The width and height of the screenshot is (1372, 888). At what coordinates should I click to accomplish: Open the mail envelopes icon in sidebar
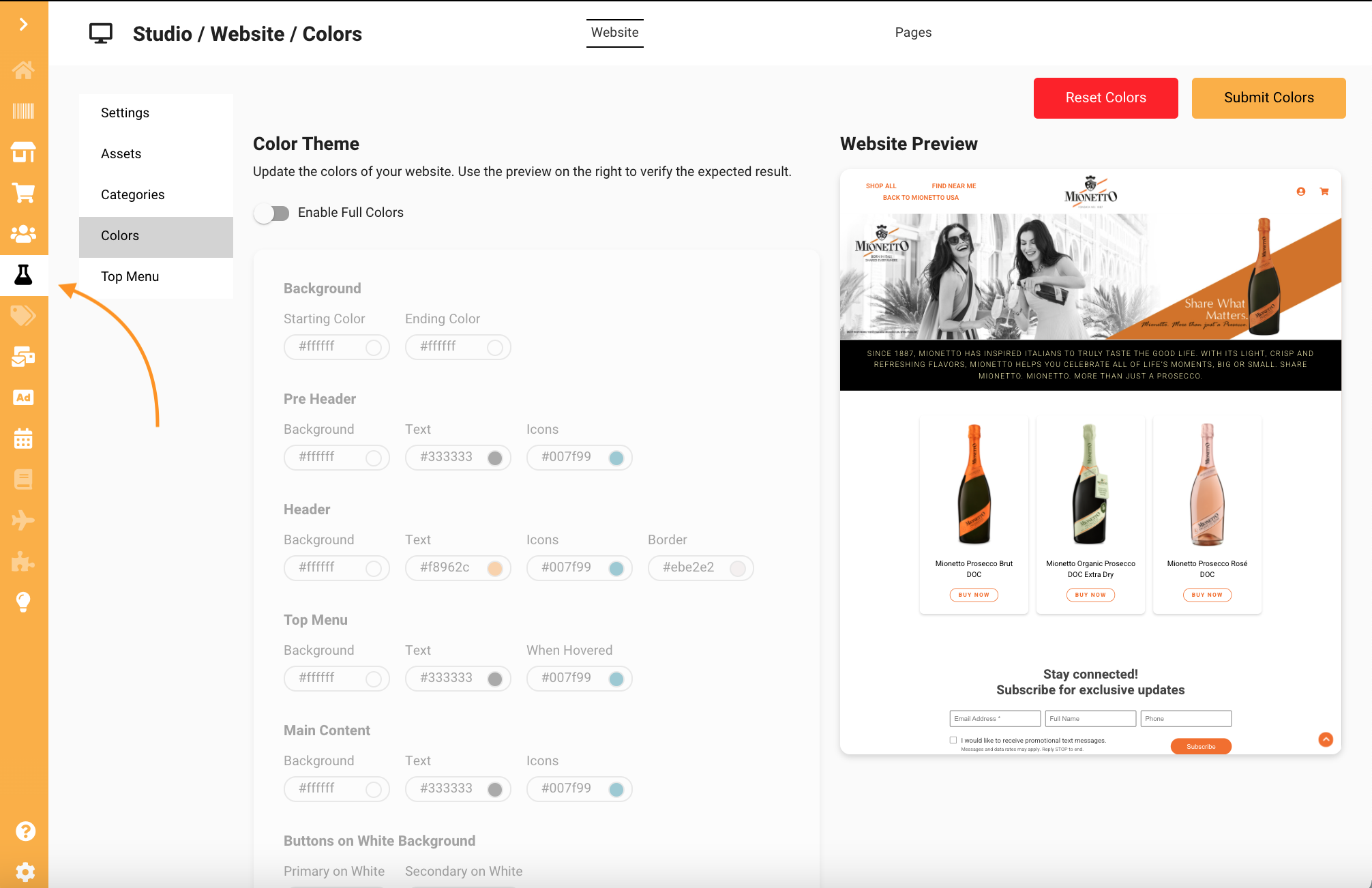click(x=24, y=357)
